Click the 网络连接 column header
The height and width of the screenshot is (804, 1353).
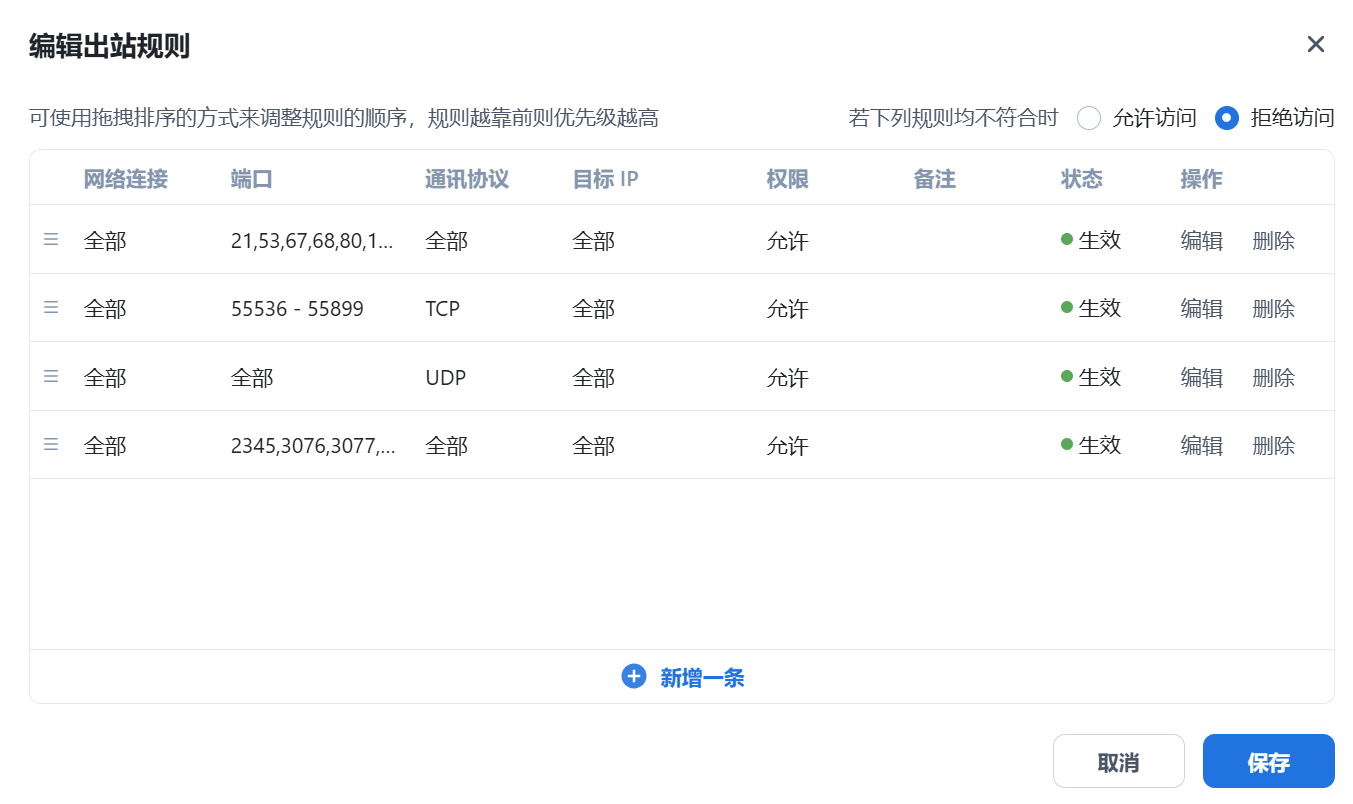coord(126,179)
